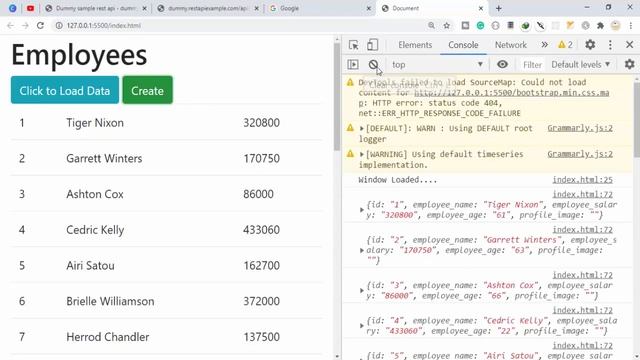The image size is (640, 360).
Task: Open the Chrome profile avatar
Action: [x=616, y=25]
